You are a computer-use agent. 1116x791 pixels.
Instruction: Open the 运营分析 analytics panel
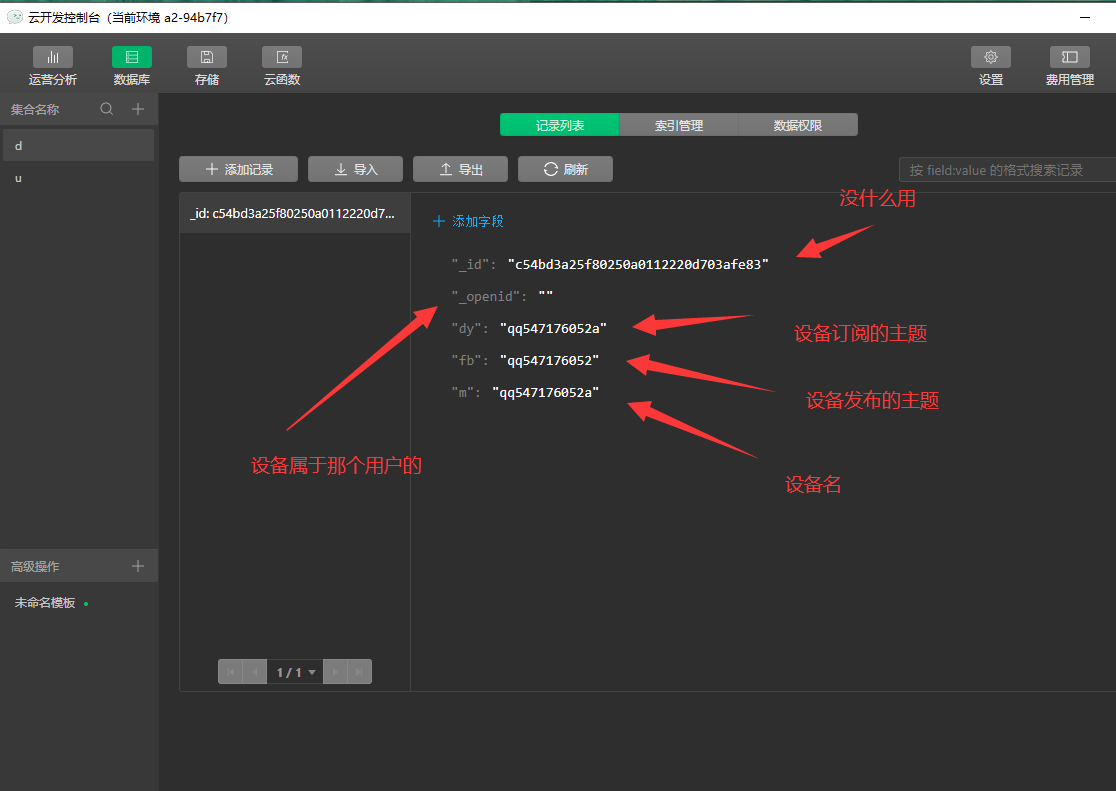53,66
